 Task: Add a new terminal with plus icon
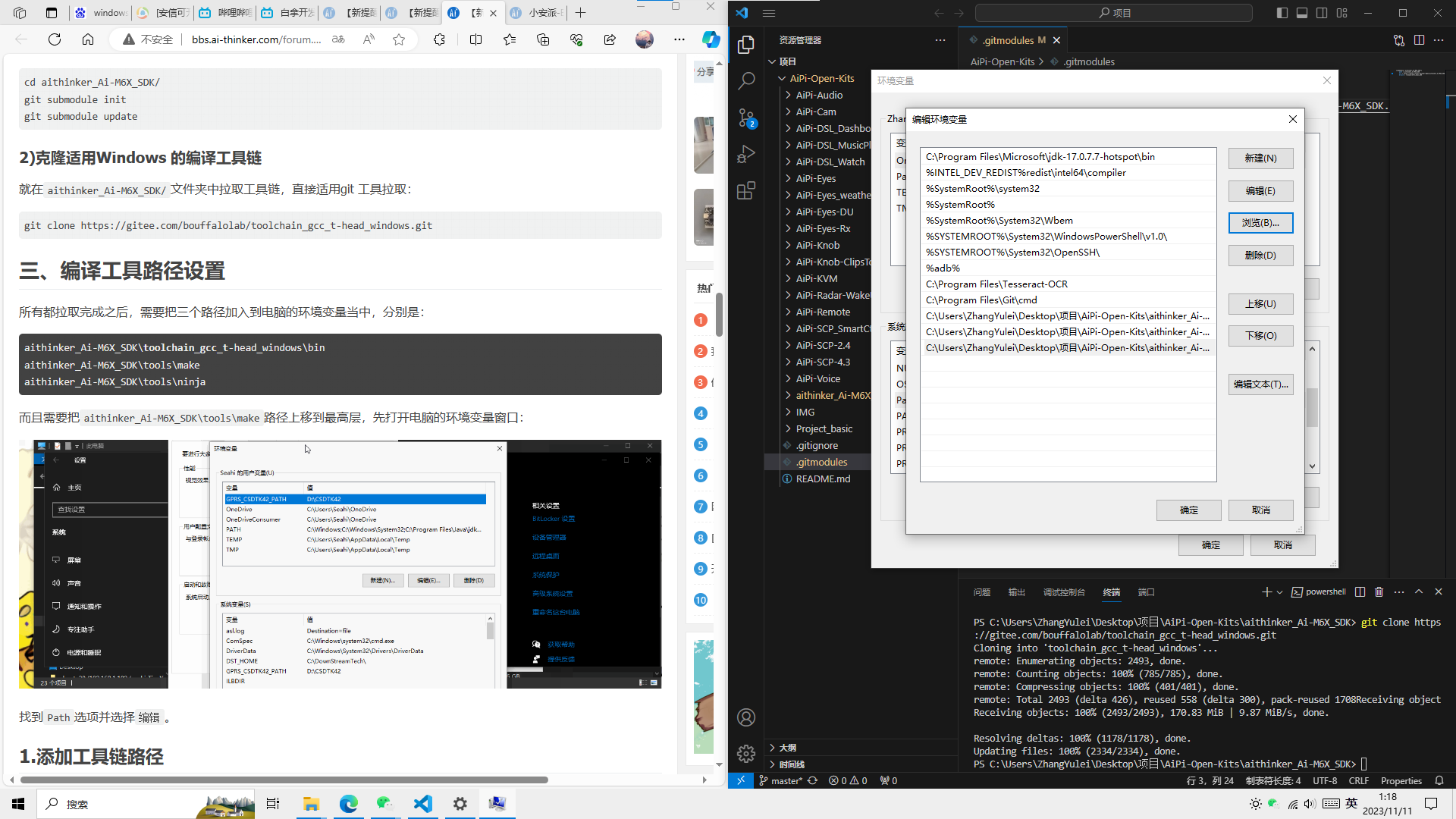(1266, 592)
